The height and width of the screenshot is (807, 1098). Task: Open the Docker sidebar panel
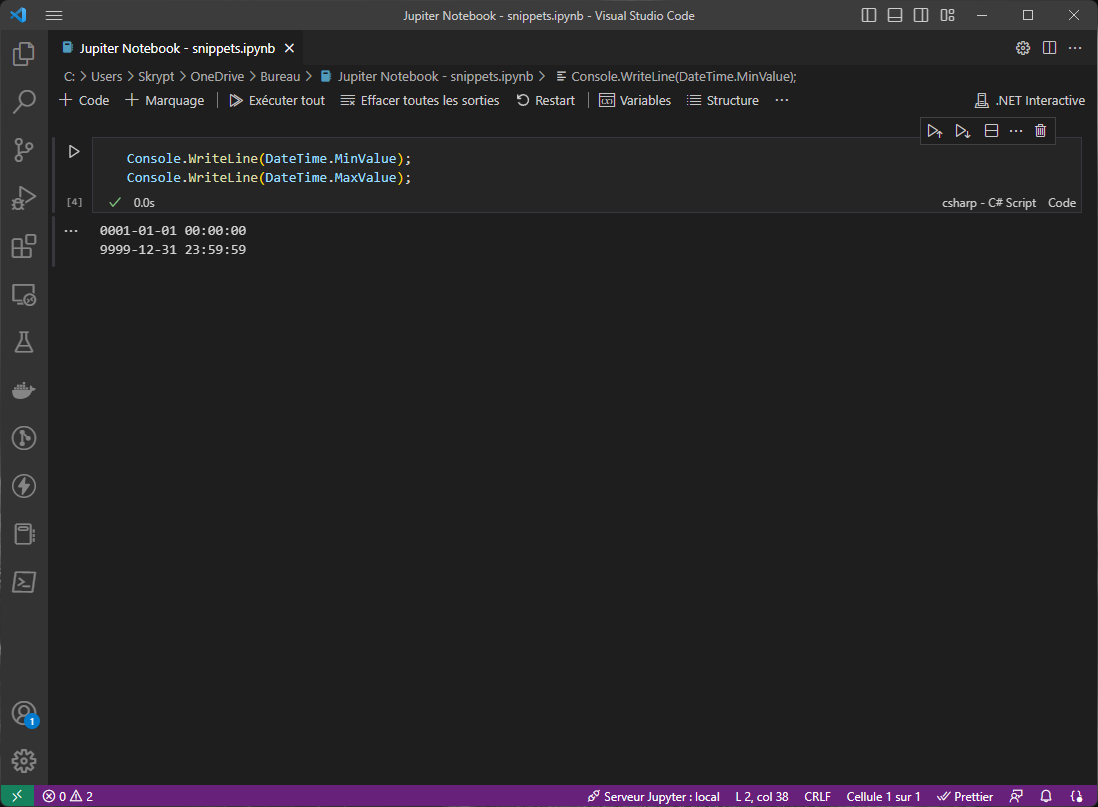24,390
